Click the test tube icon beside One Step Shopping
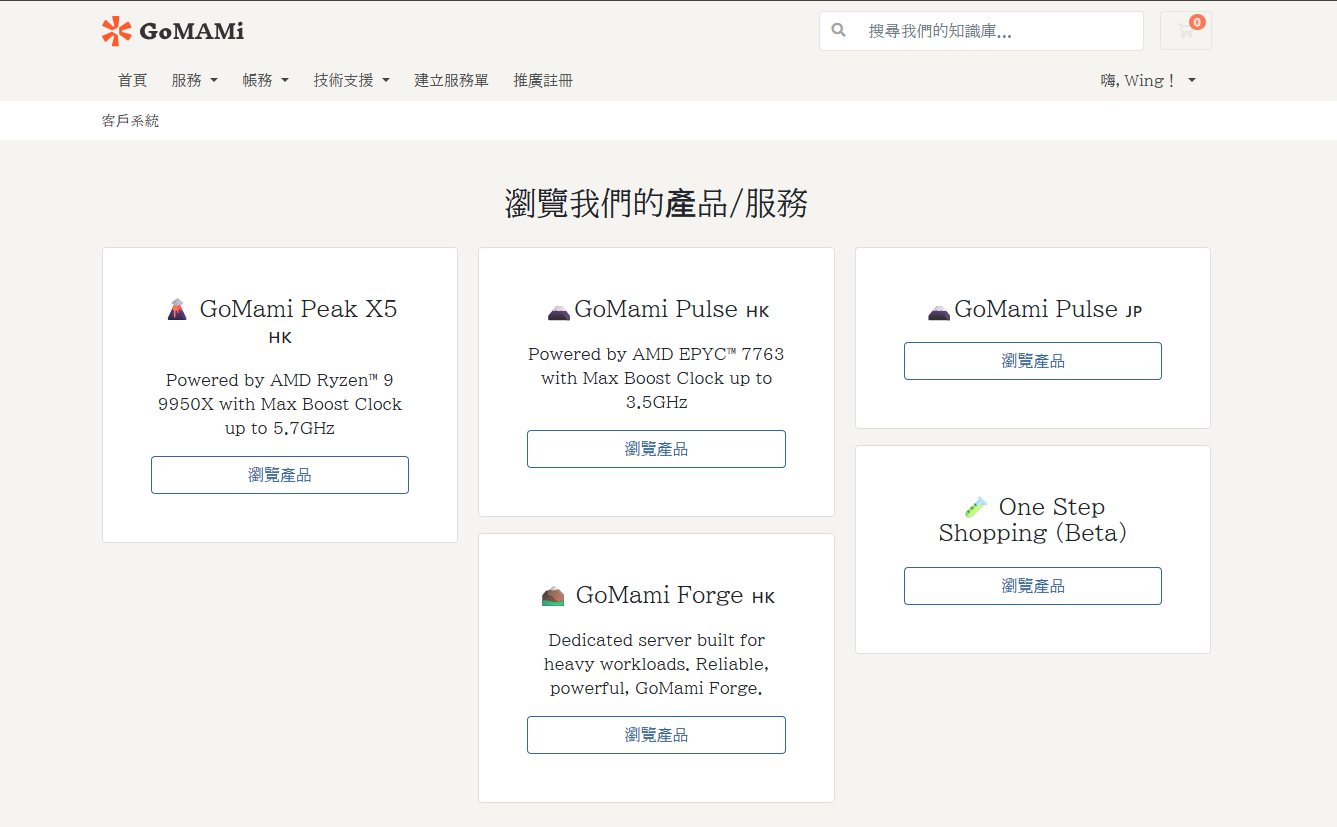The image size is (1337, 827). 975,507
